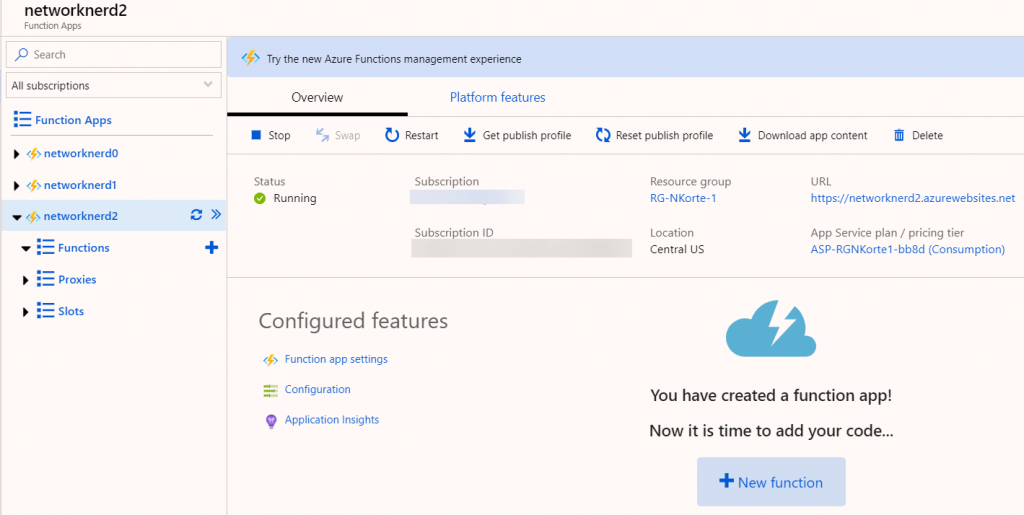Click the Central US location text

[677, 249]
